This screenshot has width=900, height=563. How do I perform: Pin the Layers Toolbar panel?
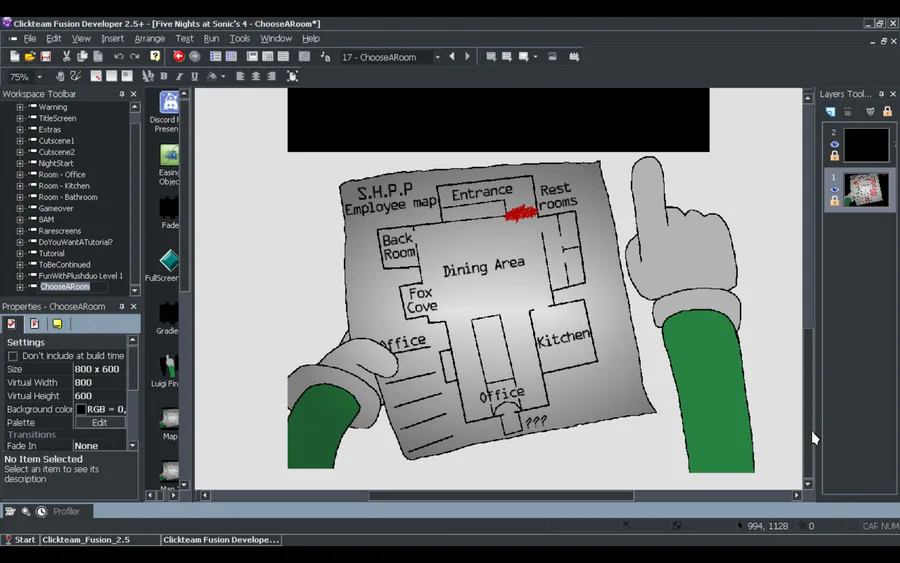click(x=882, y=94)
